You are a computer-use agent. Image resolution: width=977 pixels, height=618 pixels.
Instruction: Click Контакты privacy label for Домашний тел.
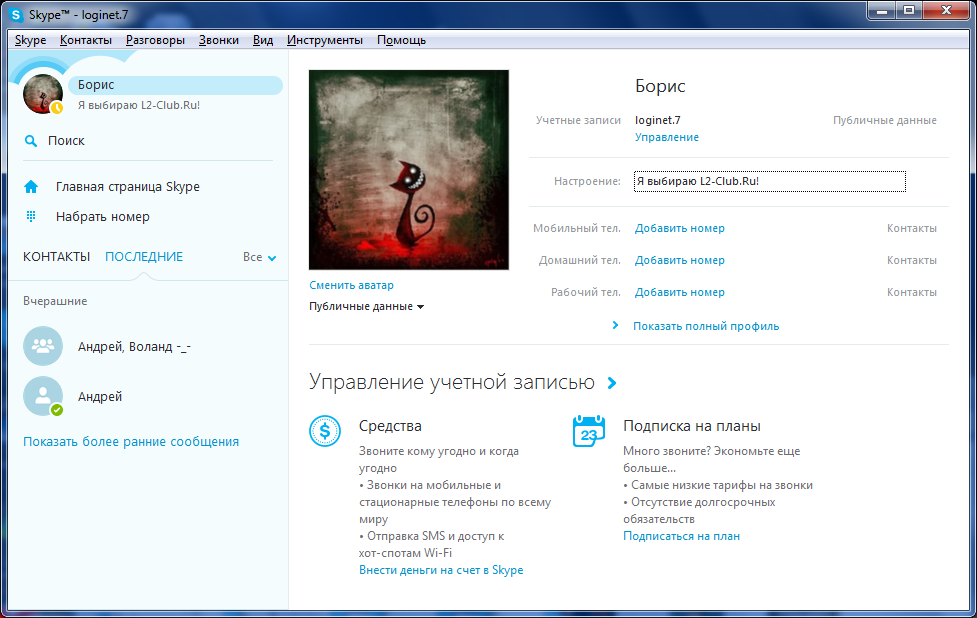click(912, 260)
